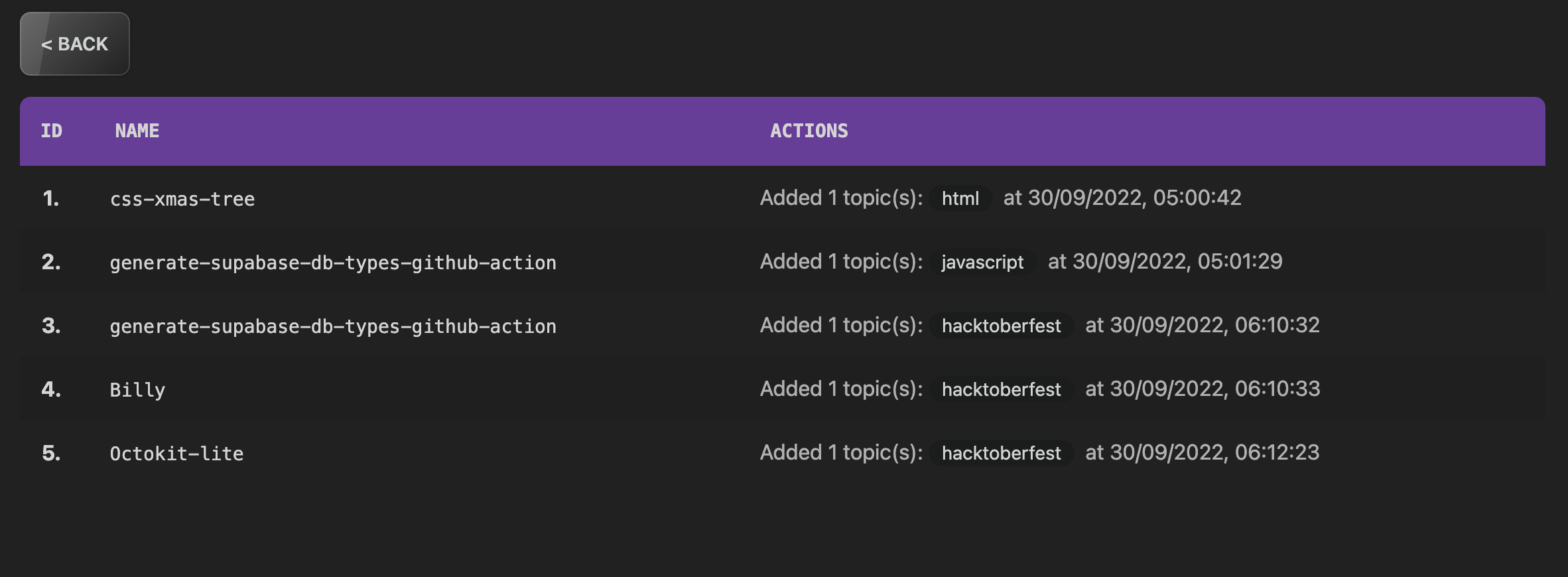Click the ID column header
Image resolution: width=1568 pixels, height=577 pixels.
[x=52, y=131]
